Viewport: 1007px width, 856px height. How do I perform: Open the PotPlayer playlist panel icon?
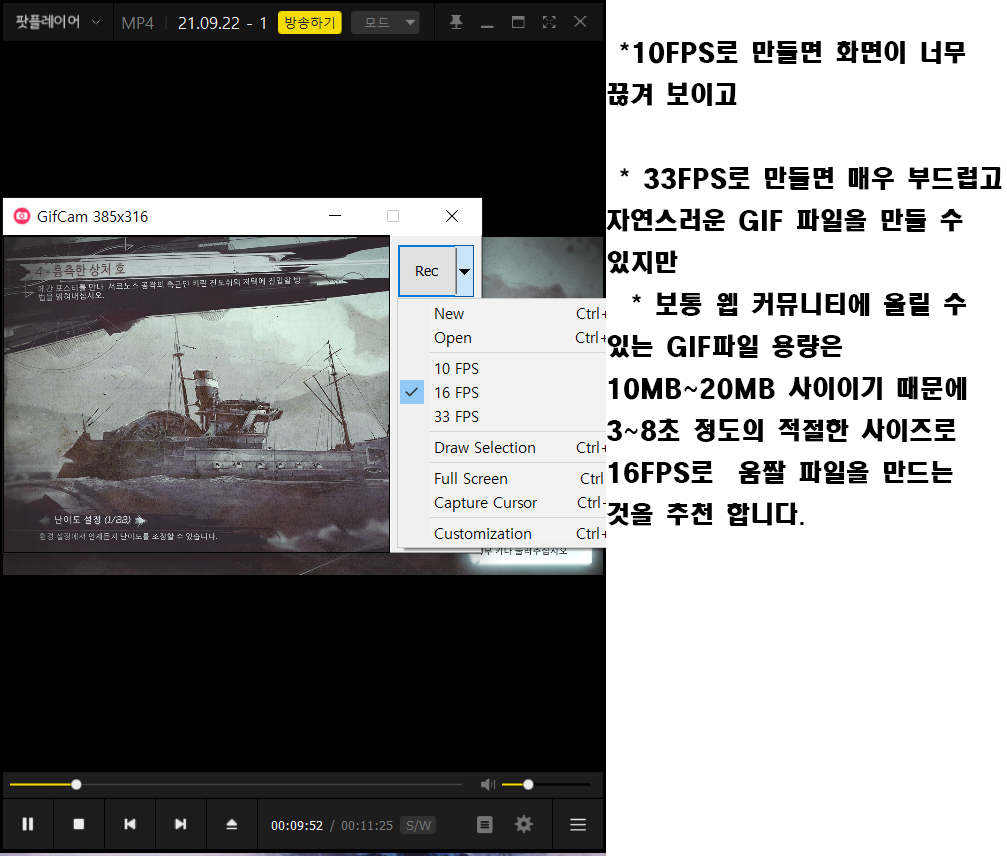pos(485,824)
